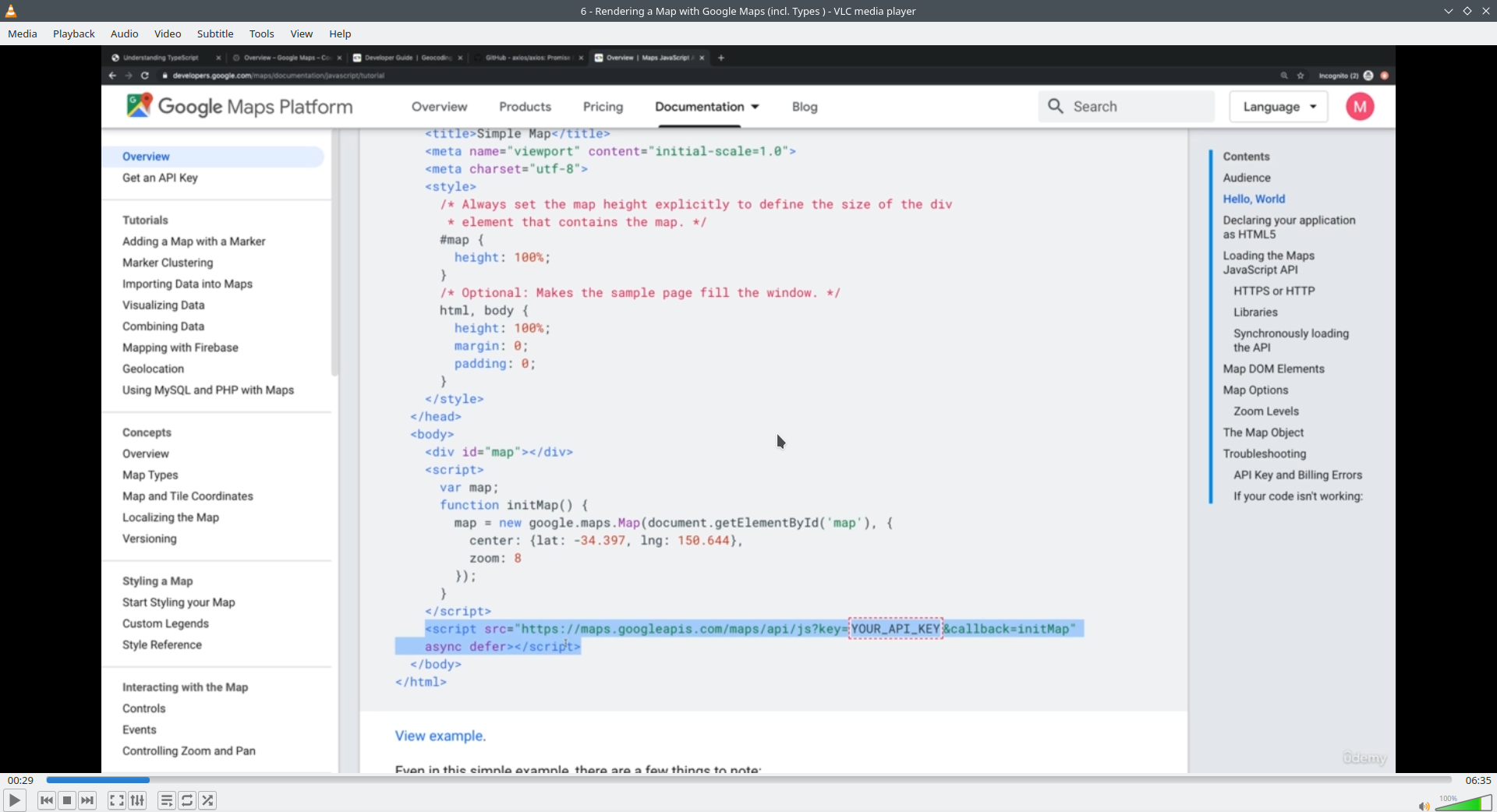Go to previous media track
The width and height of the screenshot is (1497, 812).
[x=47, y=800]
